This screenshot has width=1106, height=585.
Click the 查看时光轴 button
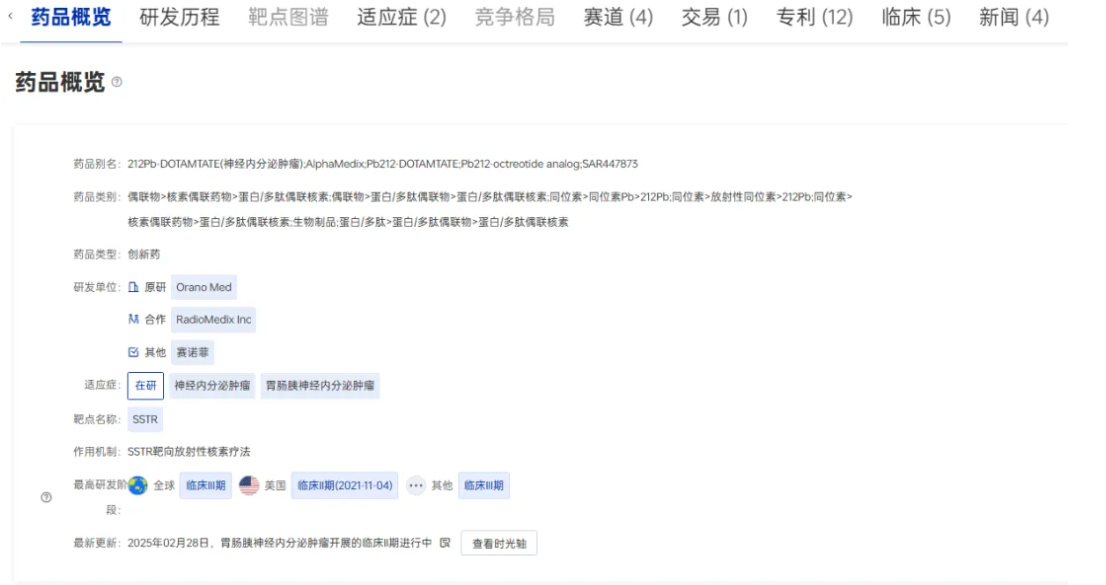[499, 543]
